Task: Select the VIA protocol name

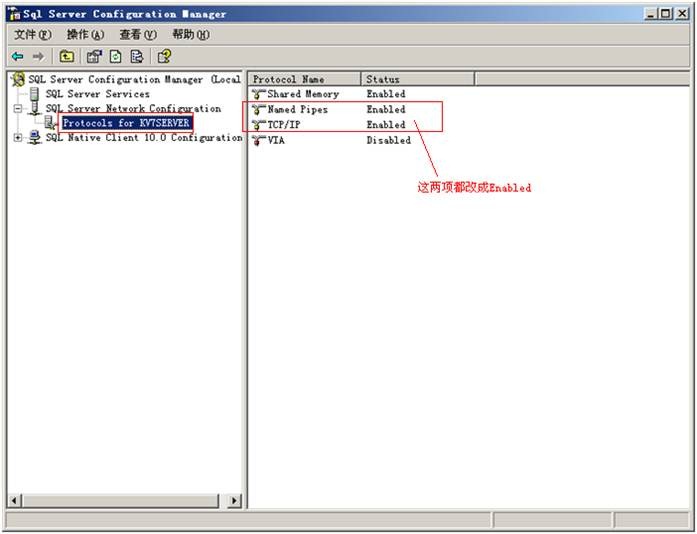Action: (276, 141)
